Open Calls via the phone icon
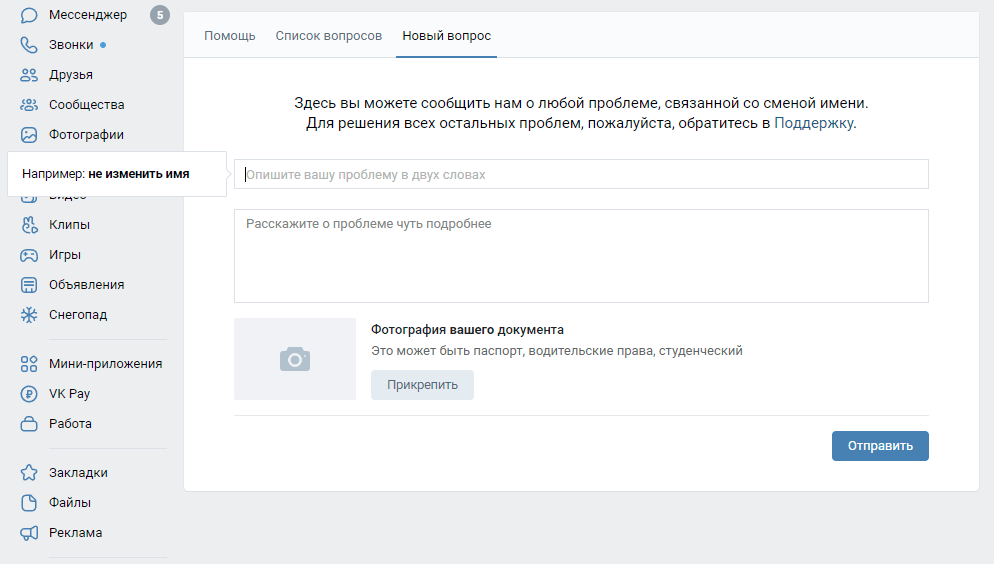Image resolution: width=994 pixels, height=564 pixels. (29, 45)
